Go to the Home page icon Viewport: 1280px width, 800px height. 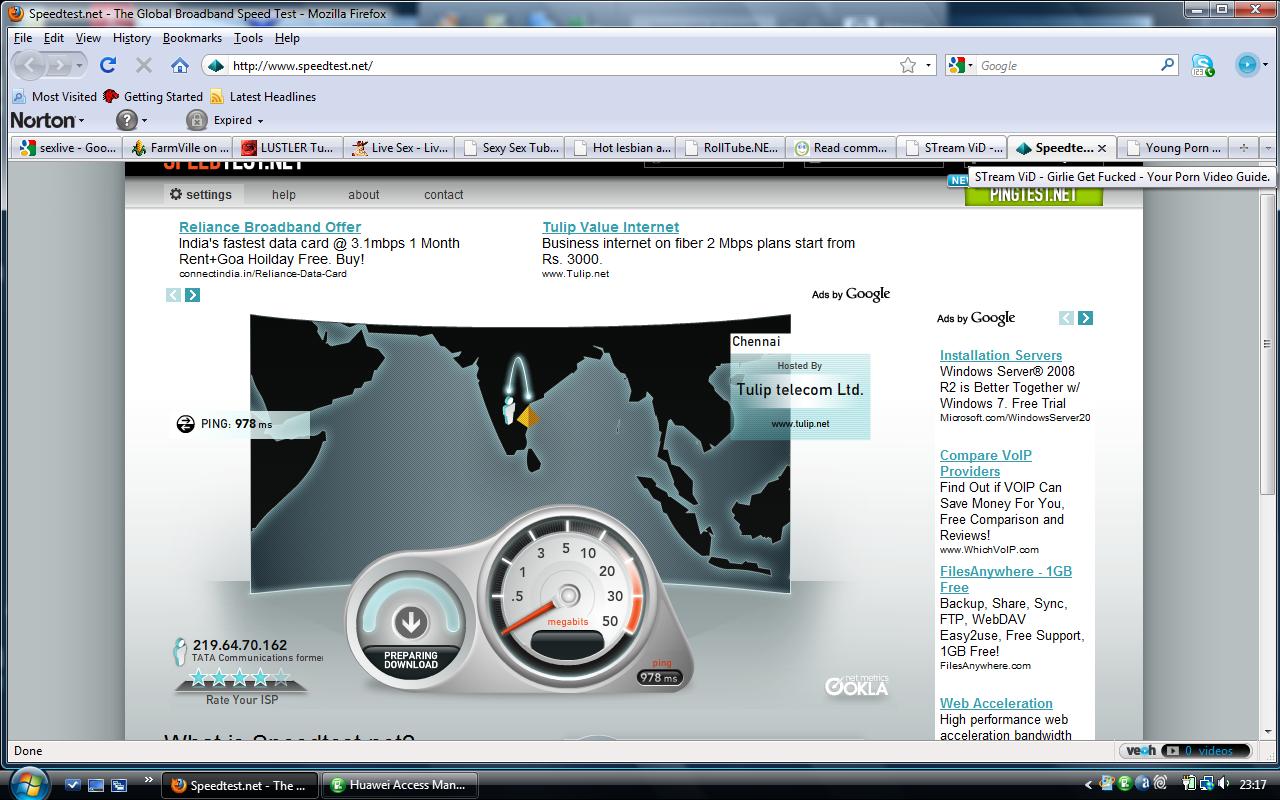click(180, 65)
